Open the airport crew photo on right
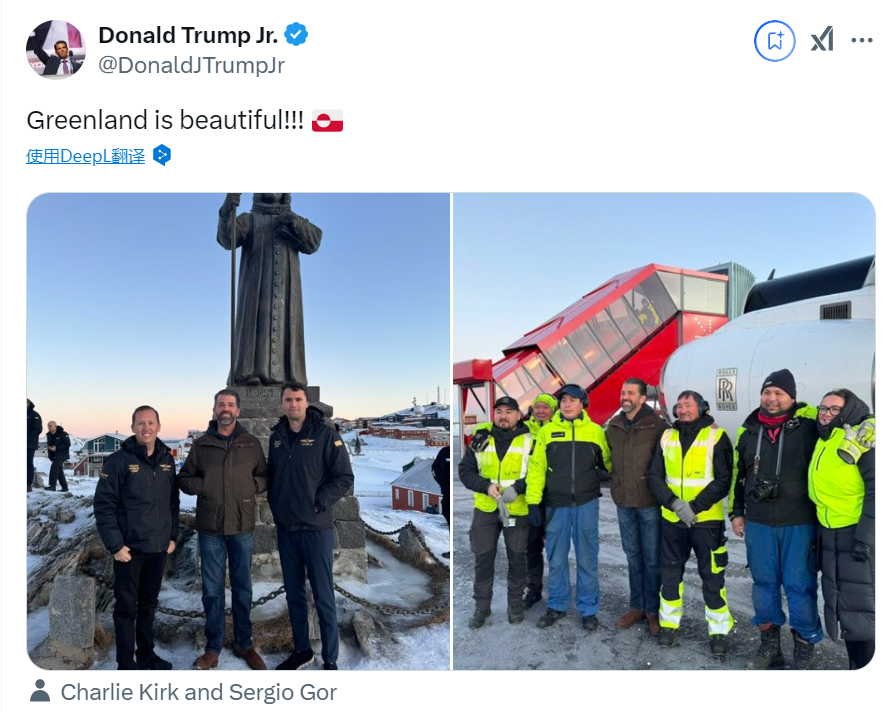The height and width of the screenshot is (712, 886). (664, 431)
